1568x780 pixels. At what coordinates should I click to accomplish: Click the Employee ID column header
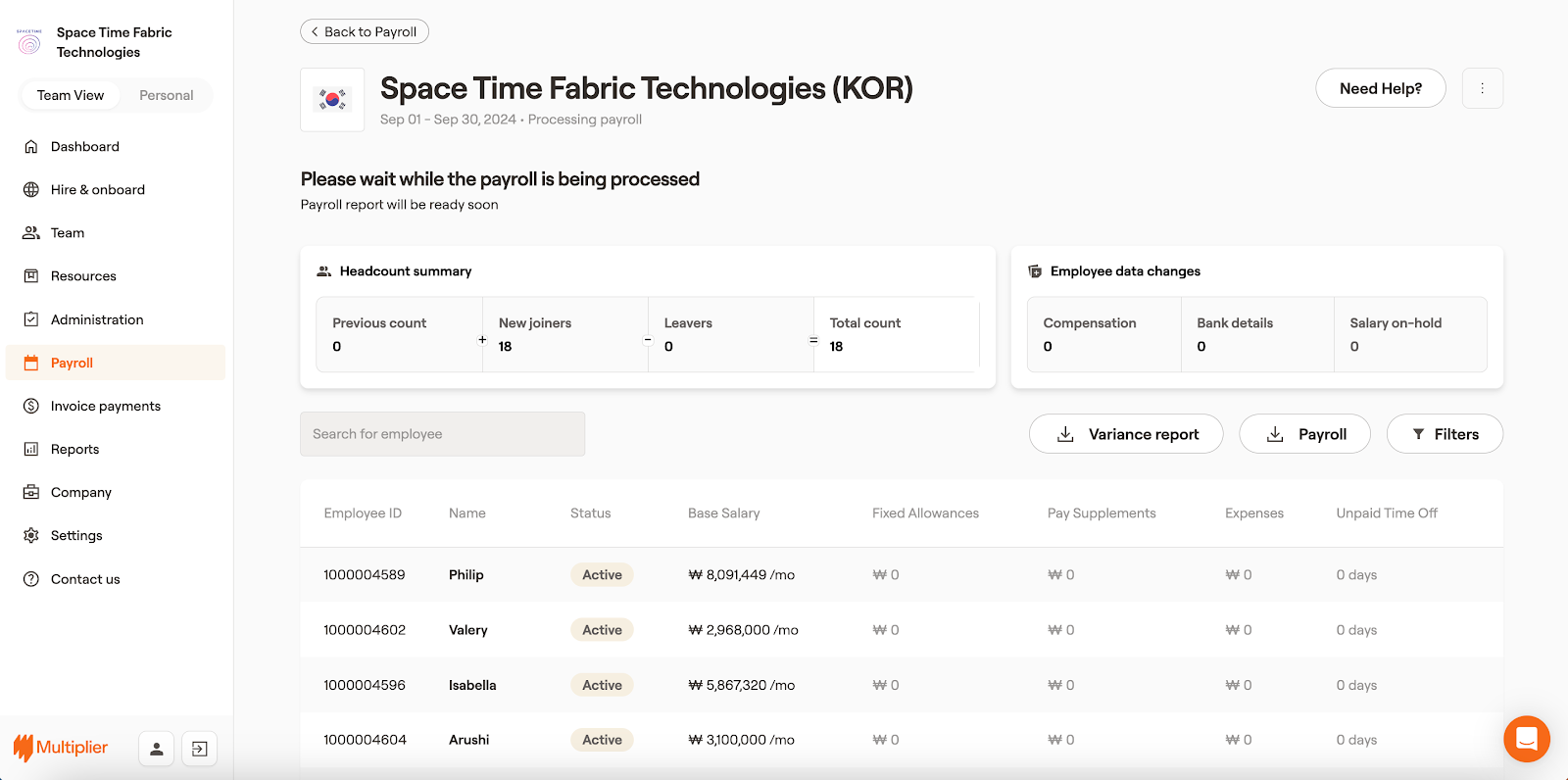363,513
